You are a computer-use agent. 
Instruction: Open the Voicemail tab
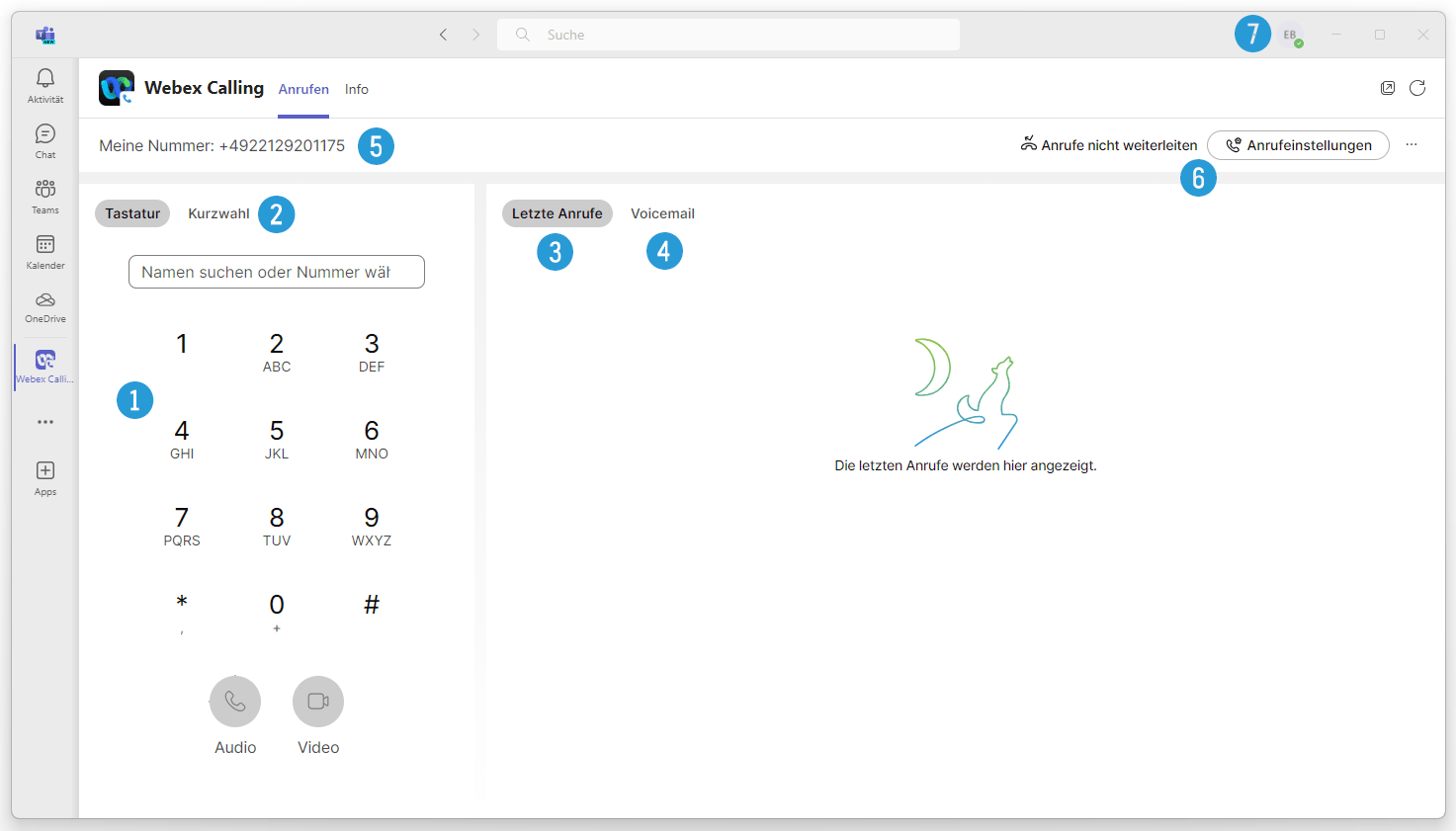(662, 213)
